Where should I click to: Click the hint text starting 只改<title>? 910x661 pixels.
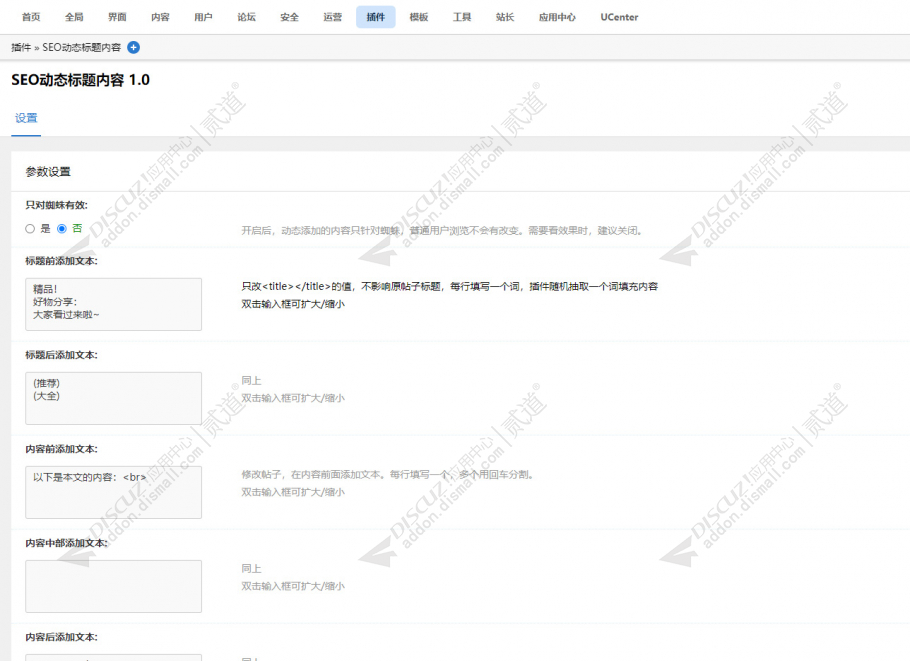tap(450, 286)
